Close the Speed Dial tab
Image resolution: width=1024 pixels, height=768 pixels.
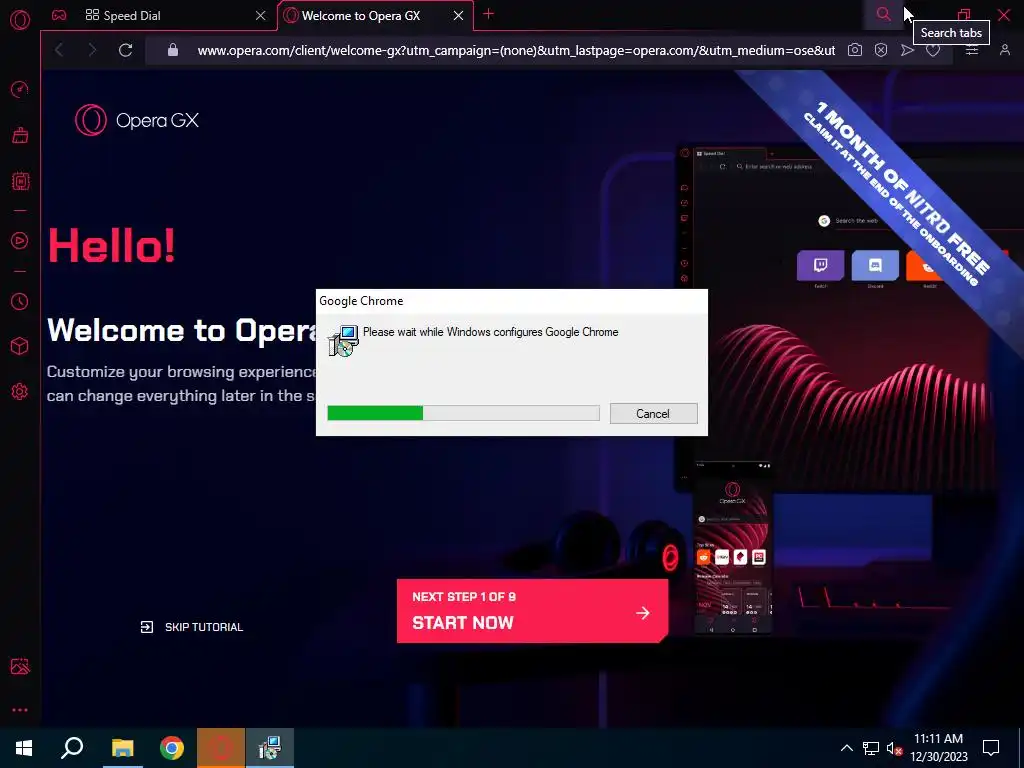261,16
